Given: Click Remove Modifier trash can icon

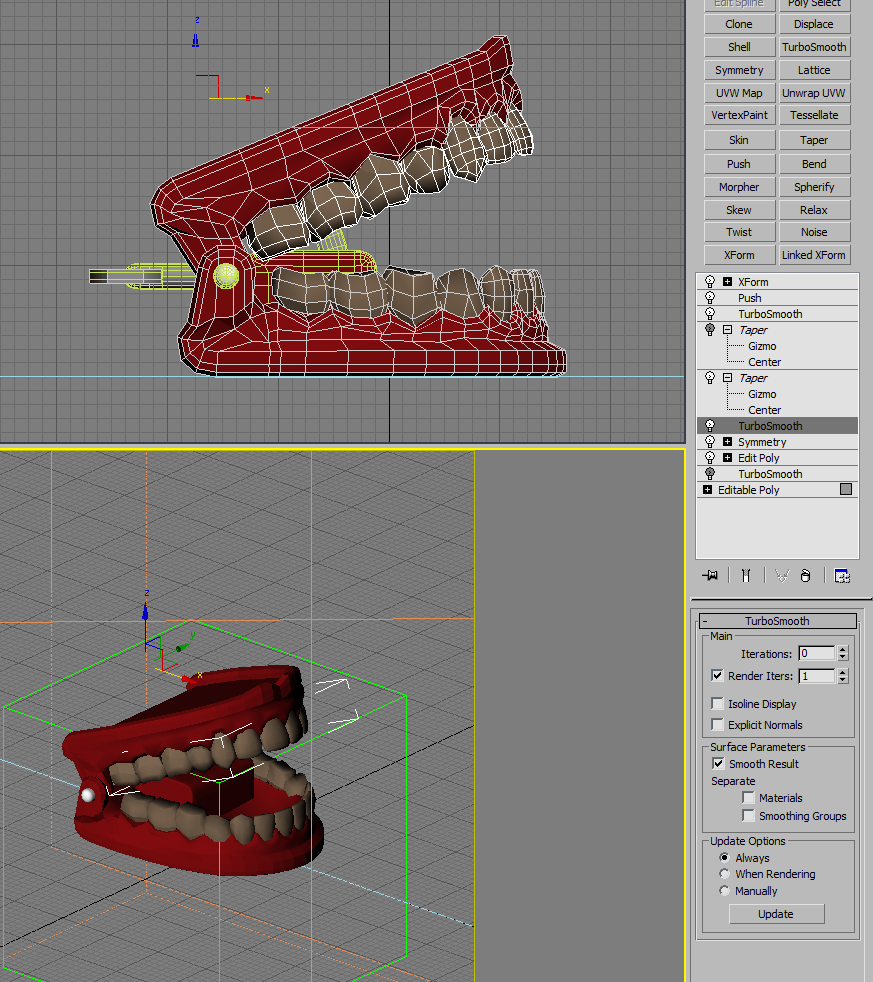Looking at the screenshot, I should pyautogui.click(x=805, y=576).
